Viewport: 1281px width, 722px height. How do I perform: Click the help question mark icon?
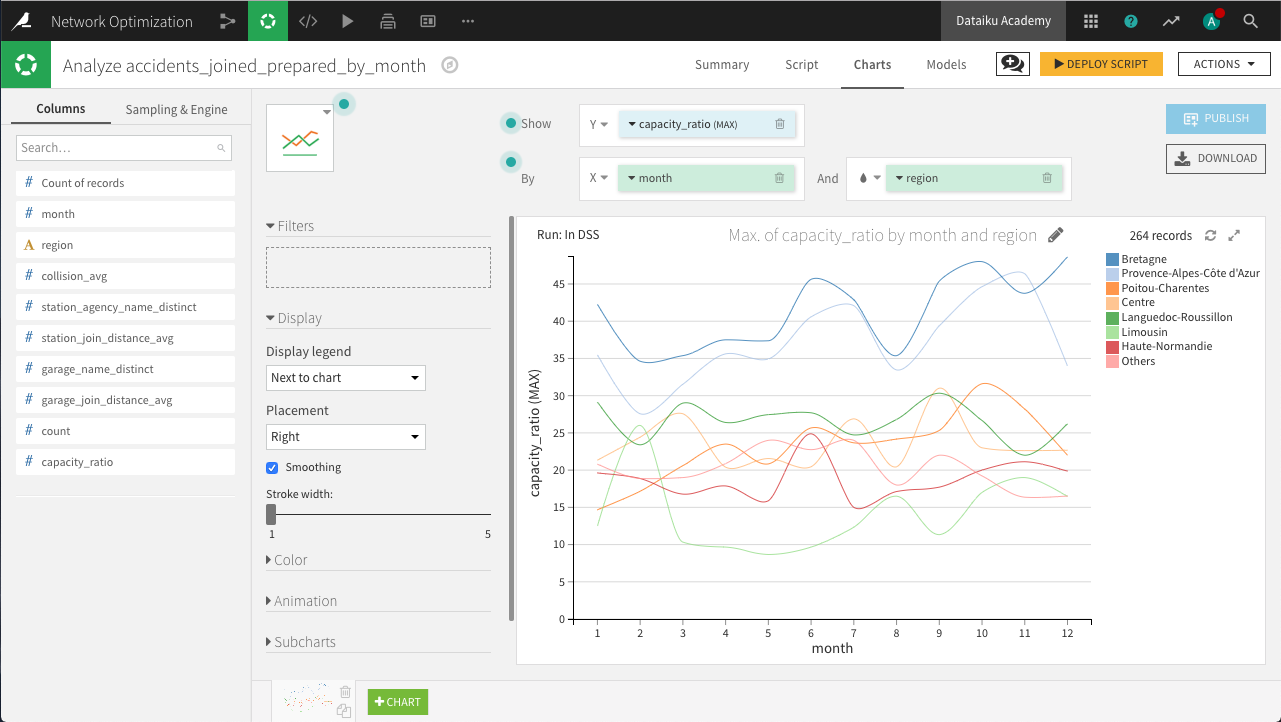pos(1131,21)
